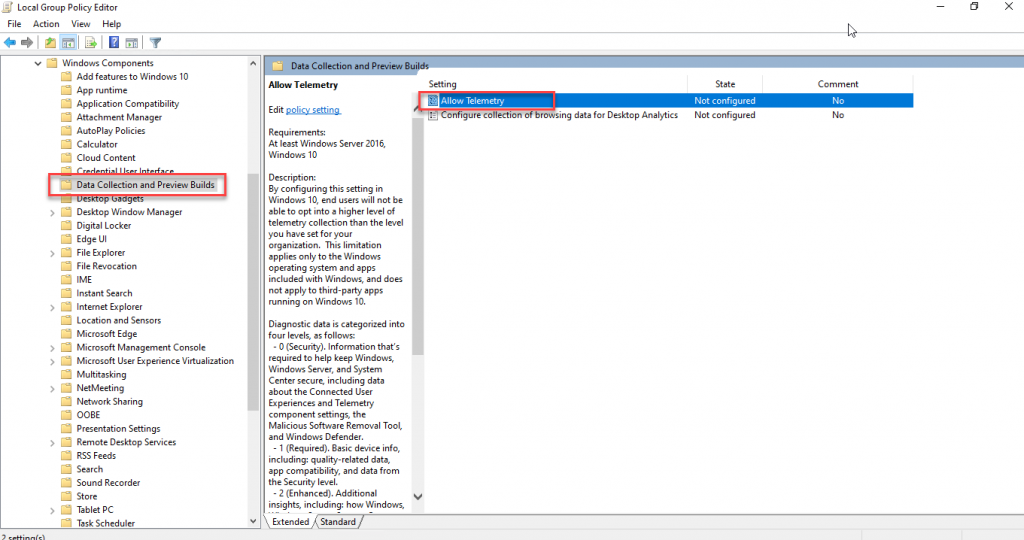
Task: Click the Store folder icon in tree
Action: (66, 496)
